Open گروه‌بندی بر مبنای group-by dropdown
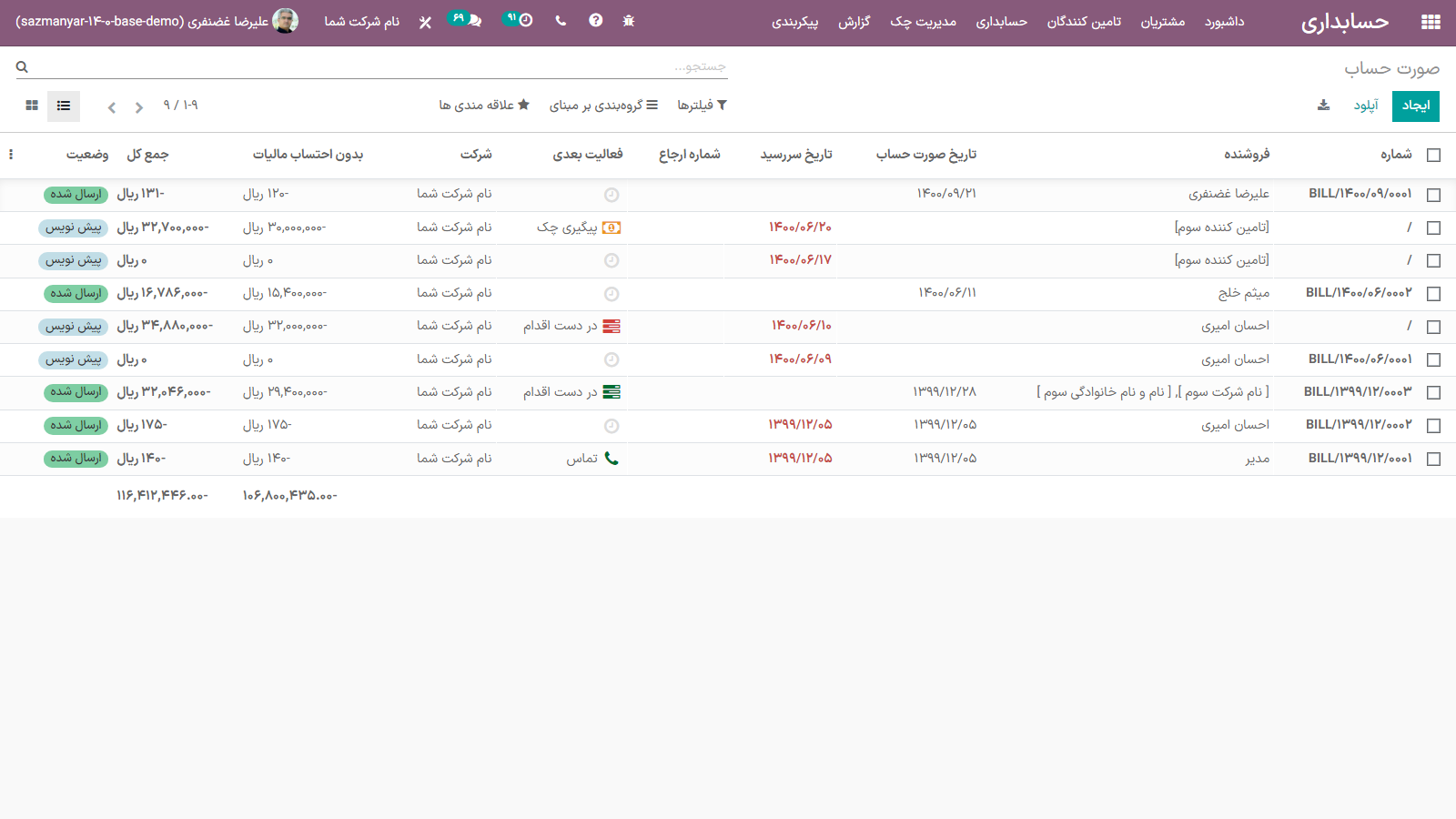 tap(603, 106)
